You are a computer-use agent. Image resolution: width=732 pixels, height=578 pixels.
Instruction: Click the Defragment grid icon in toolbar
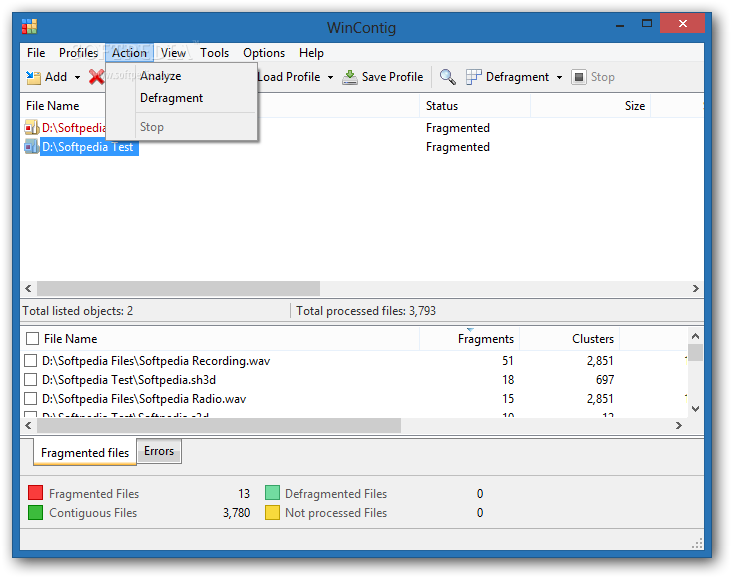point(473,77)
